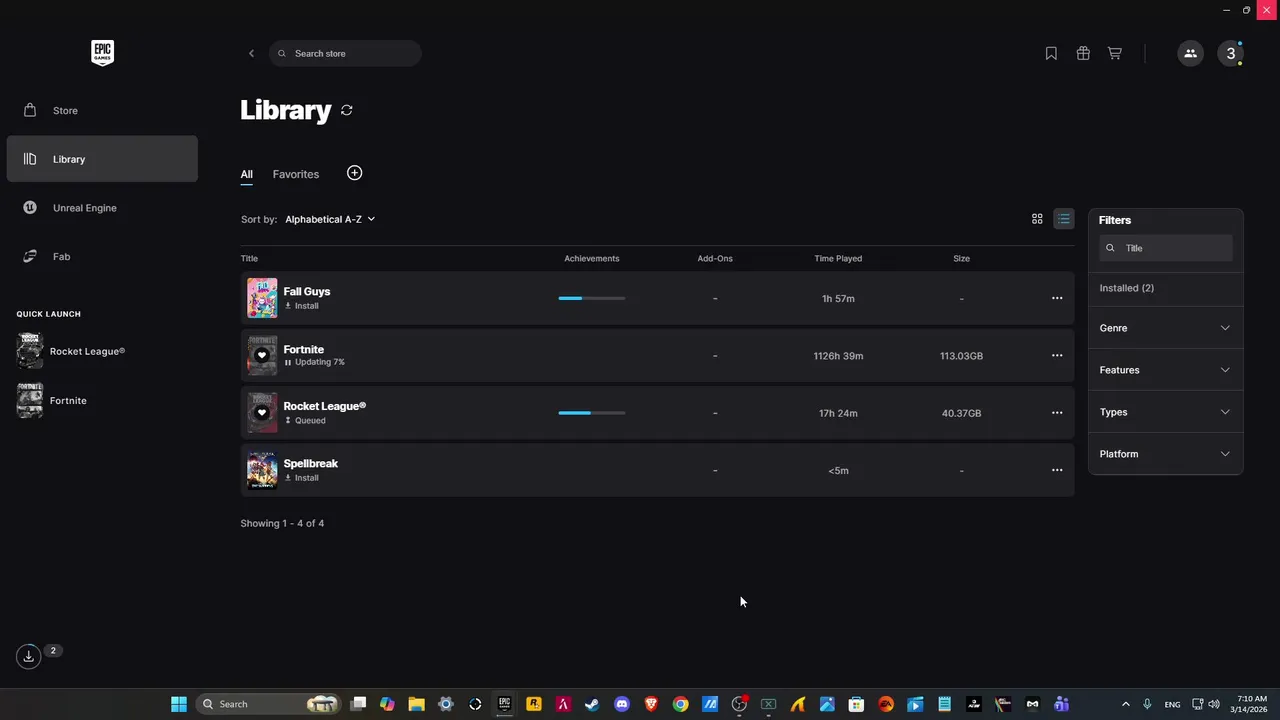Install Spellbreak

pyautogui.click(x=302, y=478)
